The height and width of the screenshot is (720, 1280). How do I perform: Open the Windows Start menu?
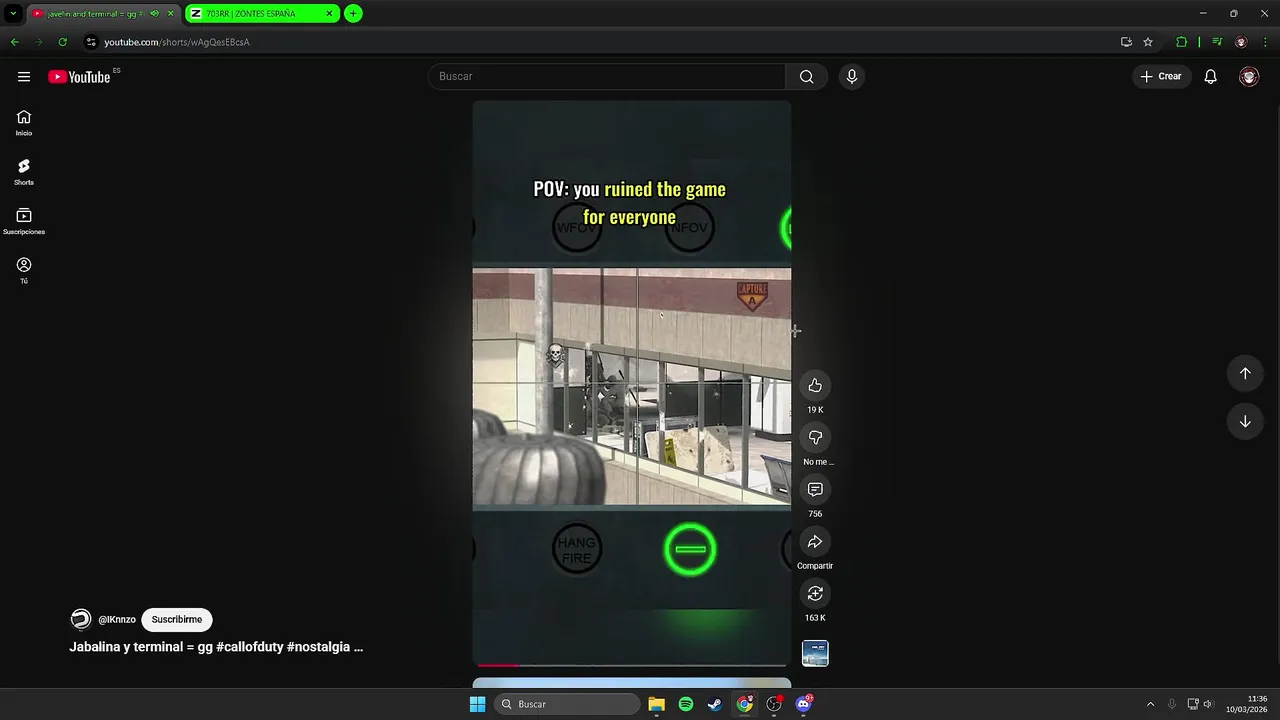478,704
